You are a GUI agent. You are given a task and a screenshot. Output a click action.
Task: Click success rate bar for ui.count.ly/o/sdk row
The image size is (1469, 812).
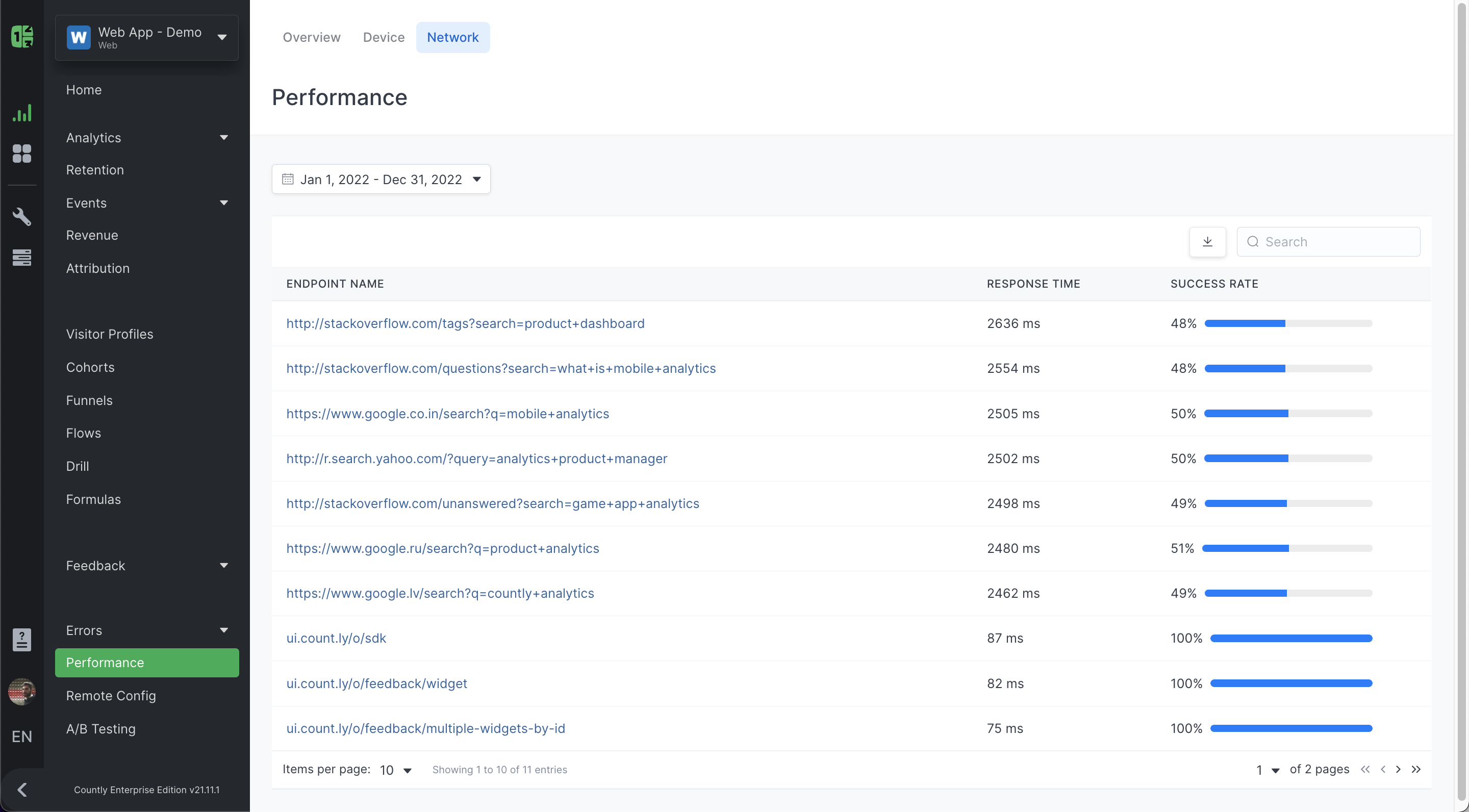[x=1291, y=639]
